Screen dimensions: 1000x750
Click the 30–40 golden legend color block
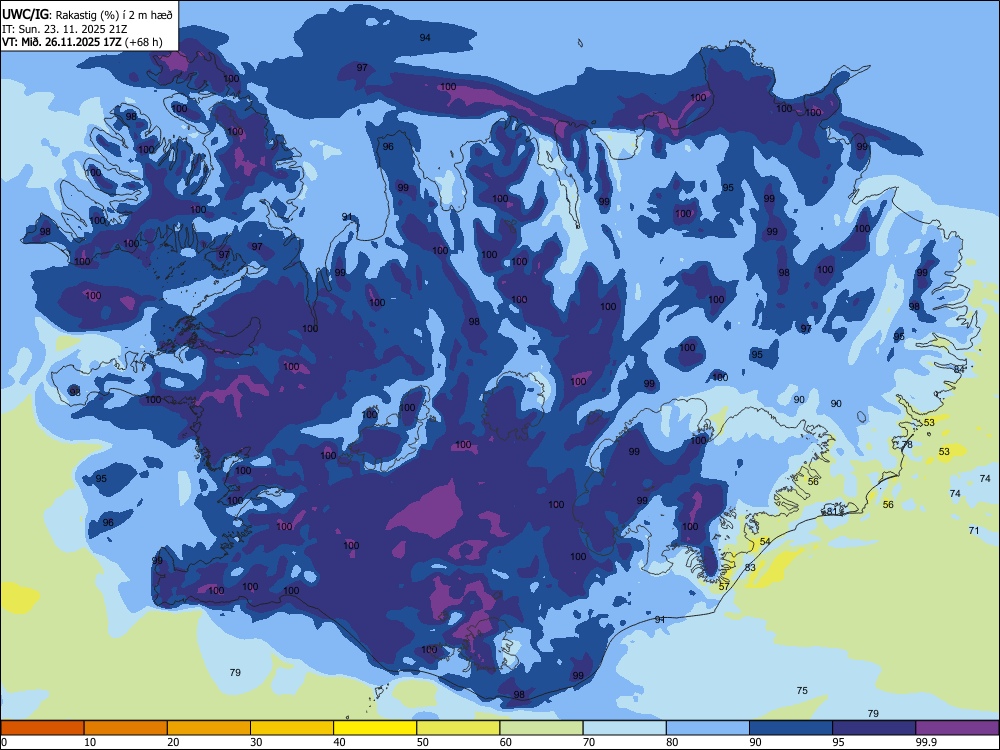point(292,728)
